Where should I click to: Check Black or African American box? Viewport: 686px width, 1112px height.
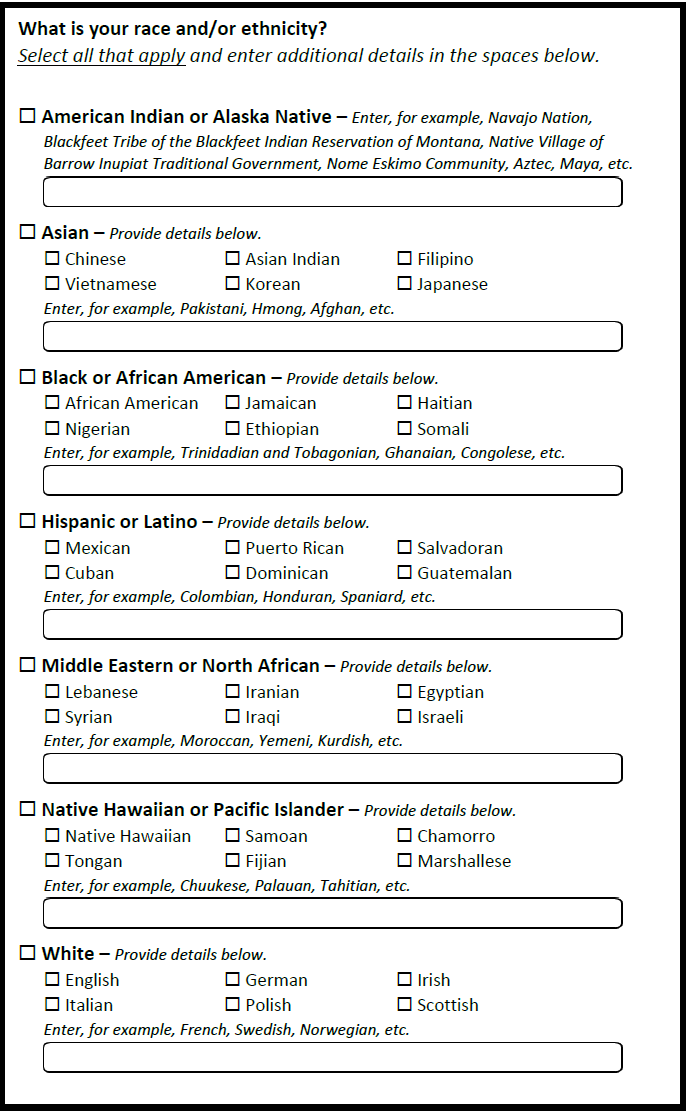tap(28, 377)
